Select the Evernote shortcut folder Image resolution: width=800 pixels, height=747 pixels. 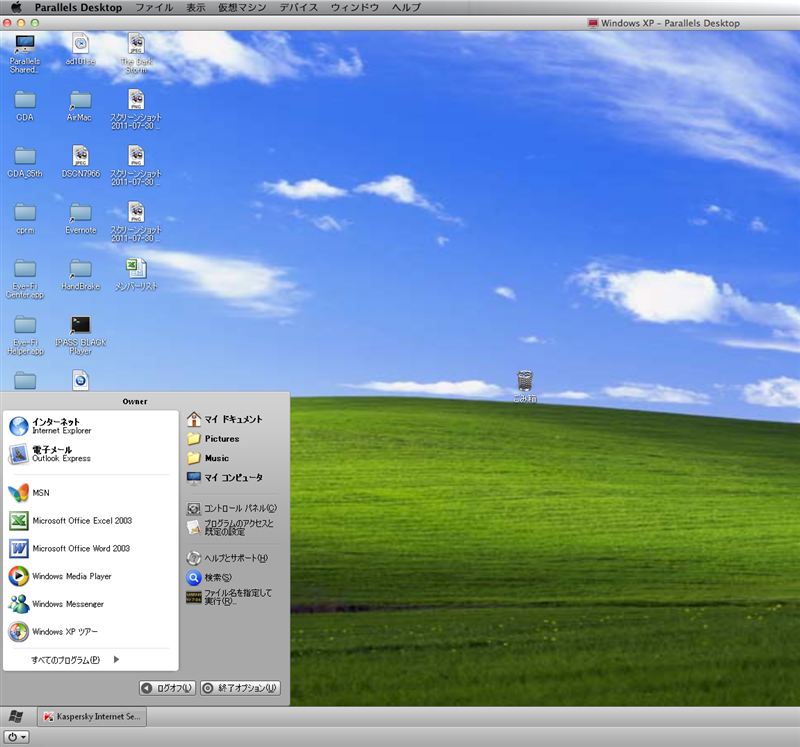pos(81,218)
